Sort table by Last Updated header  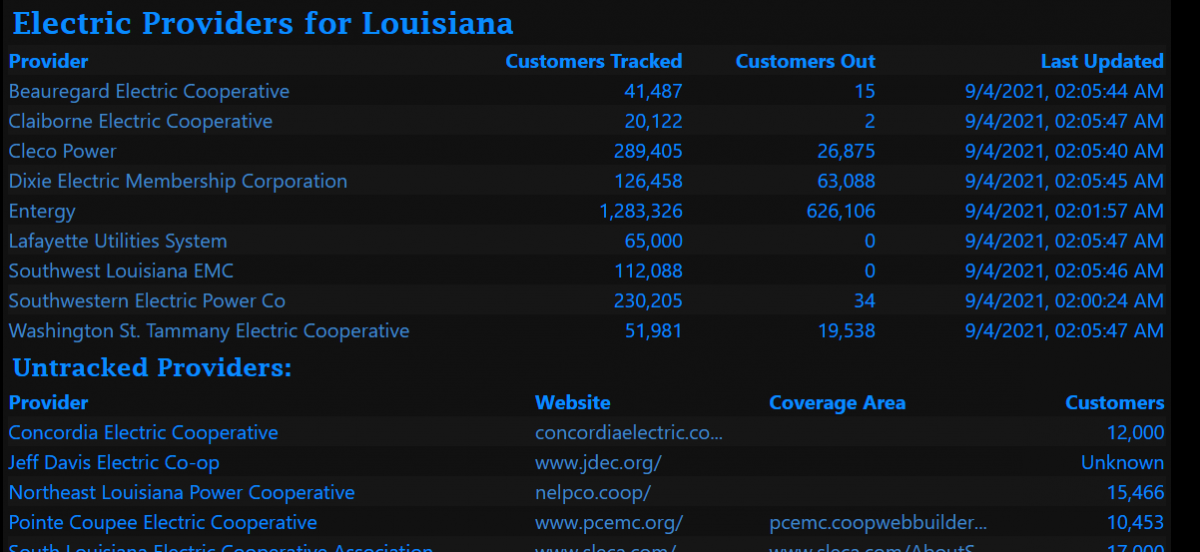[1102, 61]
